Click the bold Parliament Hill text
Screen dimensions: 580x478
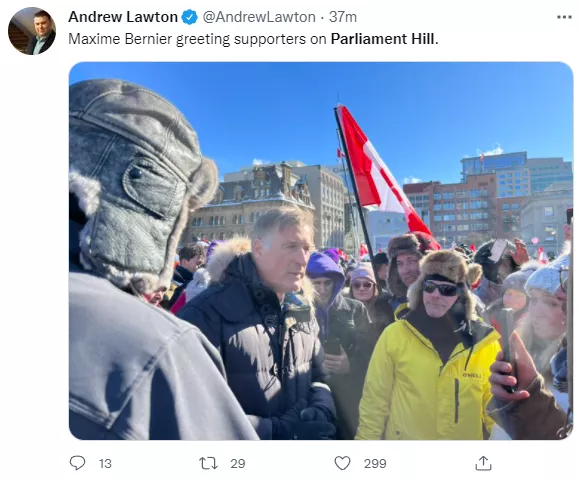(384, 39)
